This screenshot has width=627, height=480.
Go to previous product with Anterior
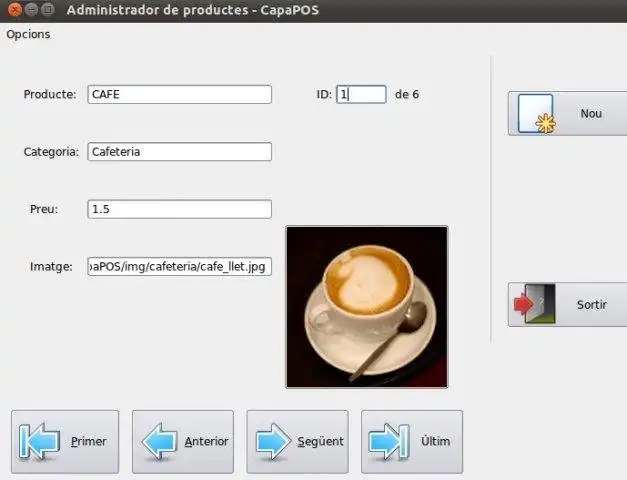pyautogui.click(x=183, y=442)
